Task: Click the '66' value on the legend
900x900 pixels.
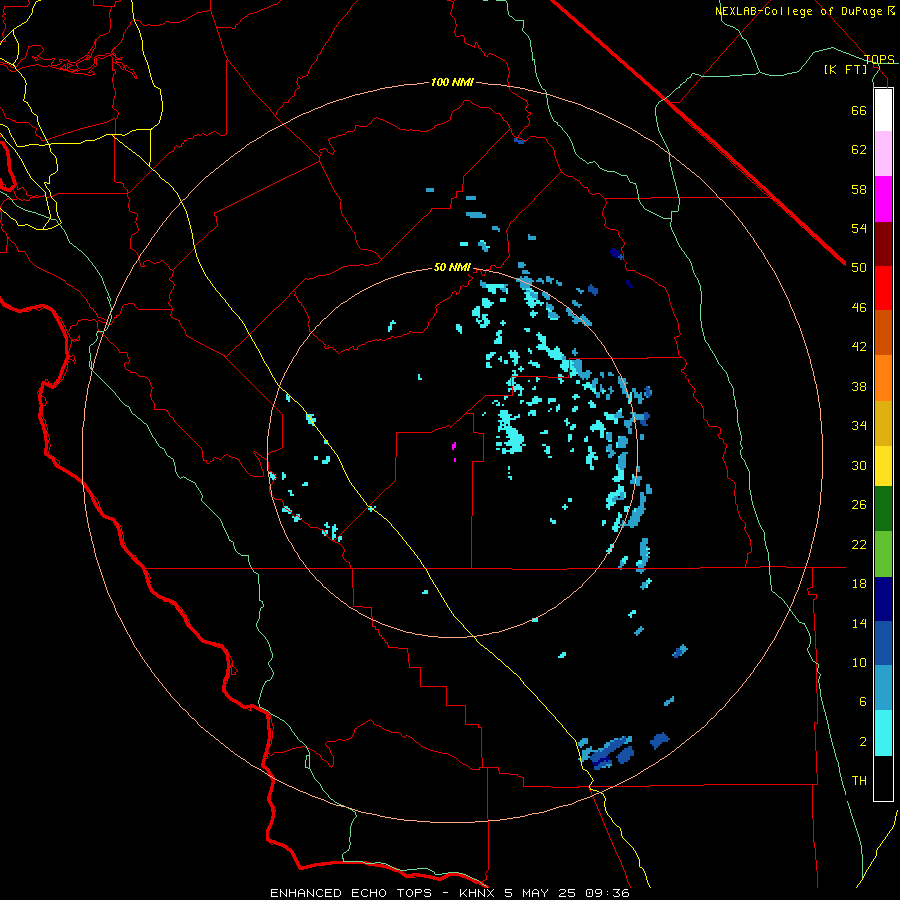Action: (859, 110)
